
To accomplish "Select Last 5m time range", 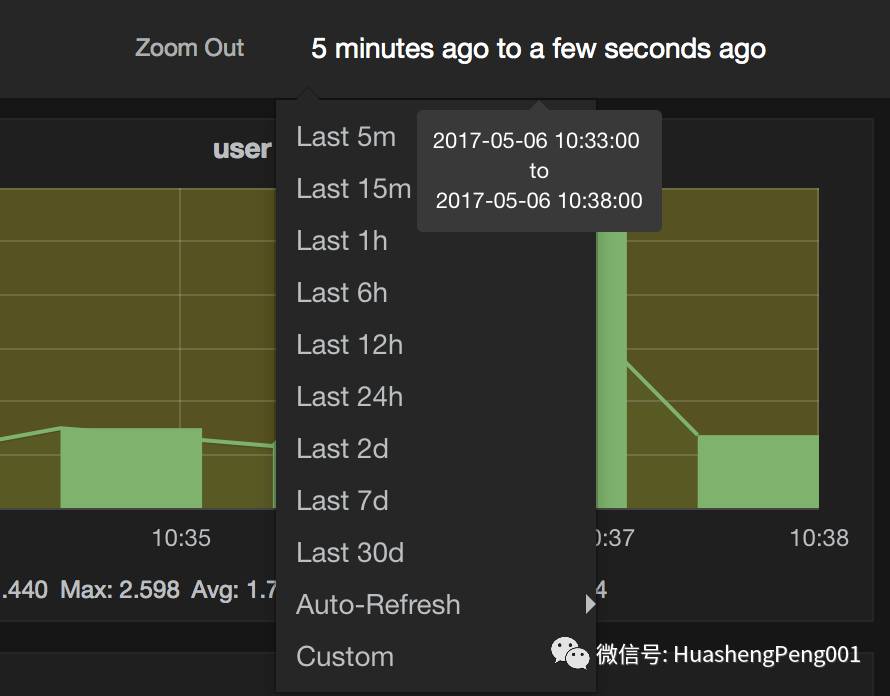I will point(346,137).
